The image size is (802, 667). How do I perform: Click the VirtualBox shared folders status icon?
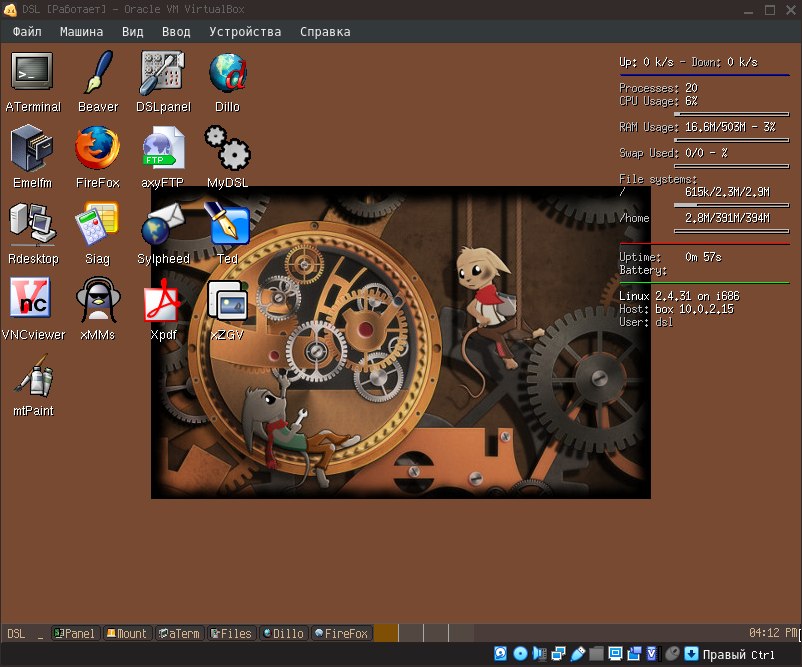coord(596,653)
